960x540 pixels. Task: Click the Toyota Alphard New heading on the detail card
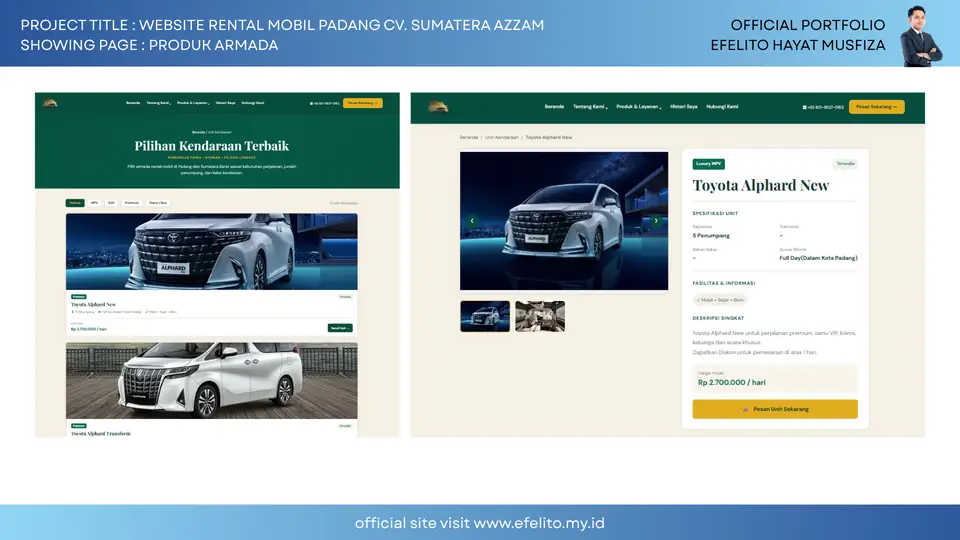[760, 186]
